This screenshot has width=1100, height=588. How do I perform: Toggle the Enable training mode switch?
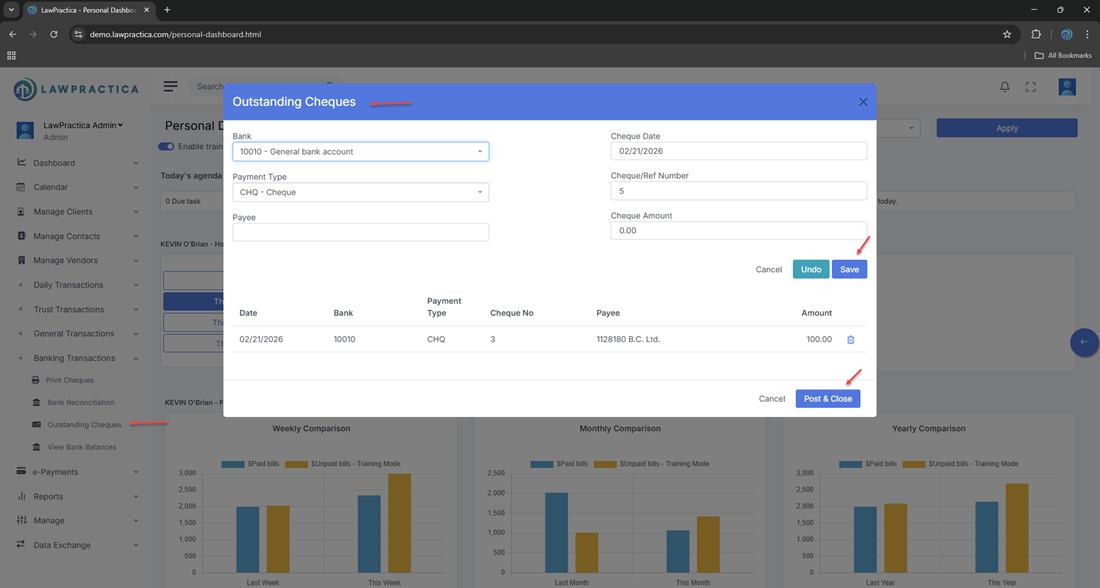coord(166,147)
